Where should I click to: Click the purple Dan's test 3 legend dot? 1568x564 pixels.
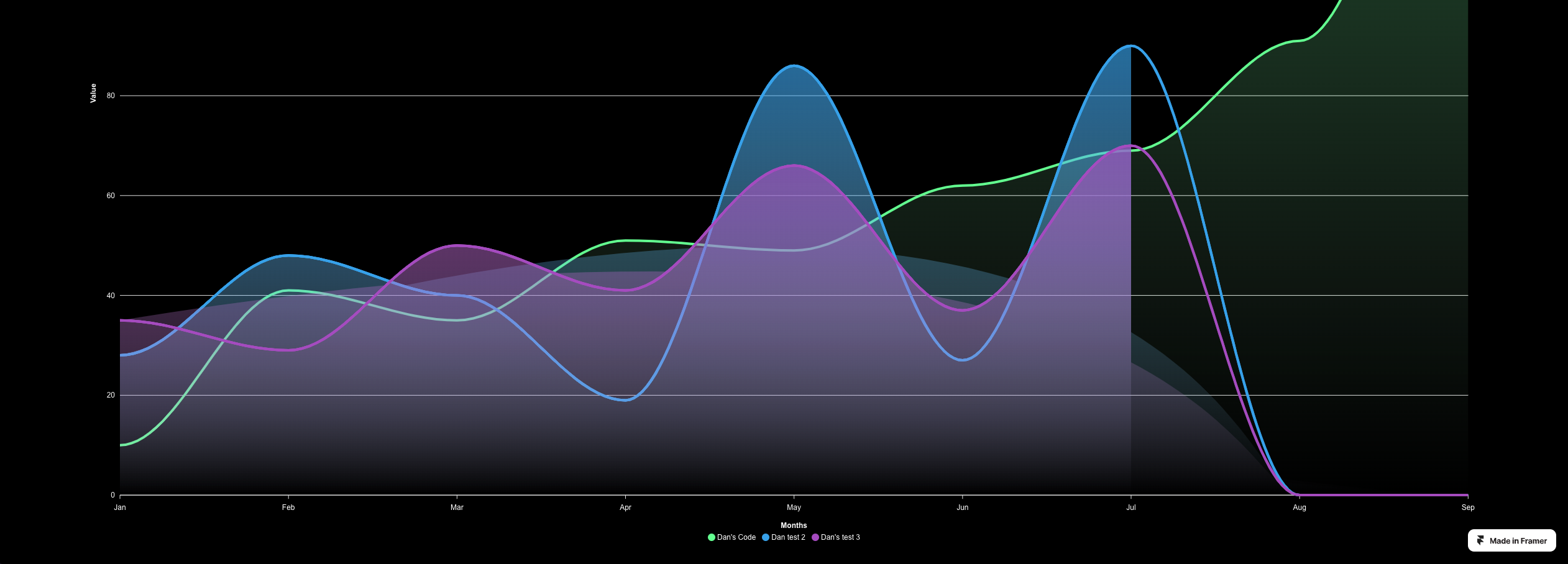[815, 537]
